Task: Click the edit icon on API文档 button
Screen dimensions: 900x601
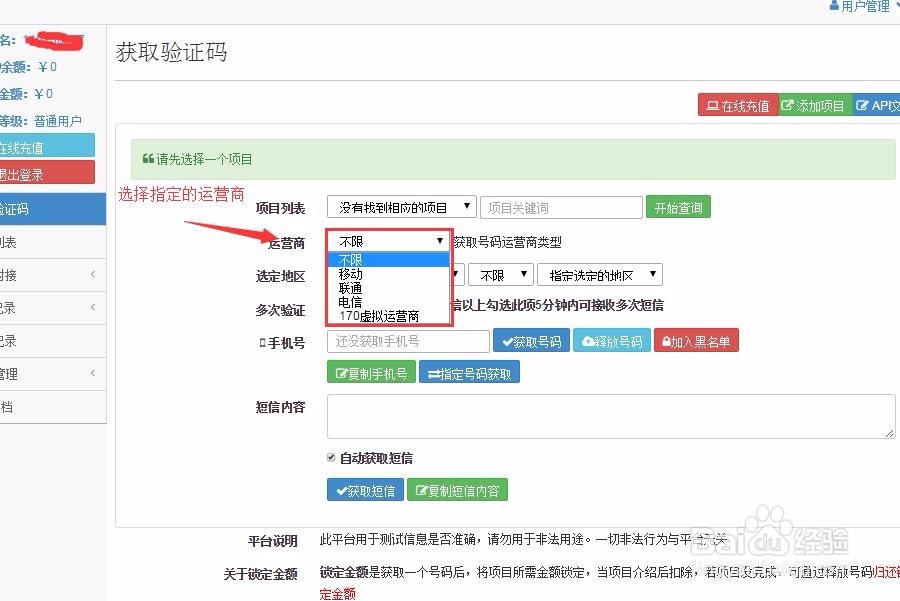Action: pos(862,104)
